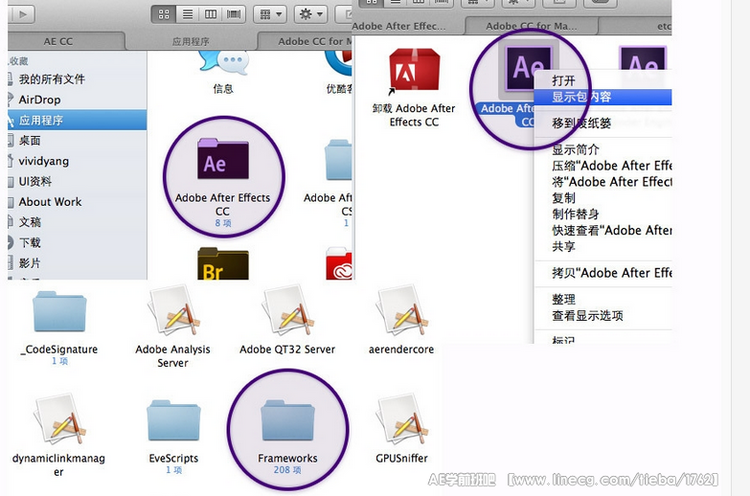Select the 信息 Messages app icon
The height and width of the screenshot is (496, 750).
(223, 64)
